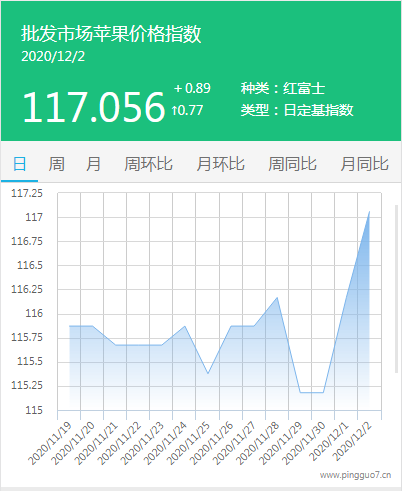The image size is (402, 491).
Task: Click the 2020/11/25 dip data point
Action: click(x=208, y=373)
